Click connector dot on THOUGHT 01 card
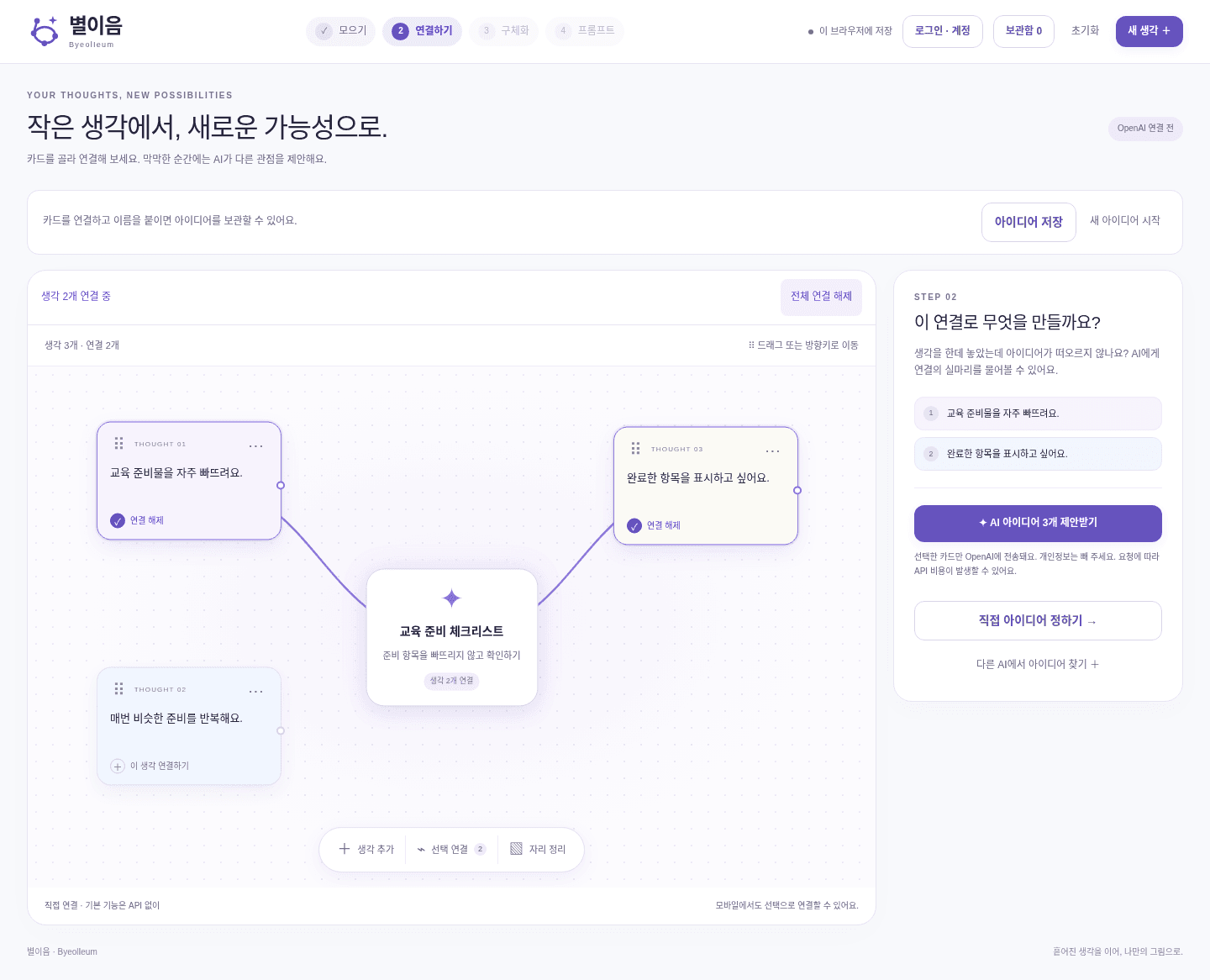The width and height of the screenshot is (1210, 980). [x=281, y=485]
